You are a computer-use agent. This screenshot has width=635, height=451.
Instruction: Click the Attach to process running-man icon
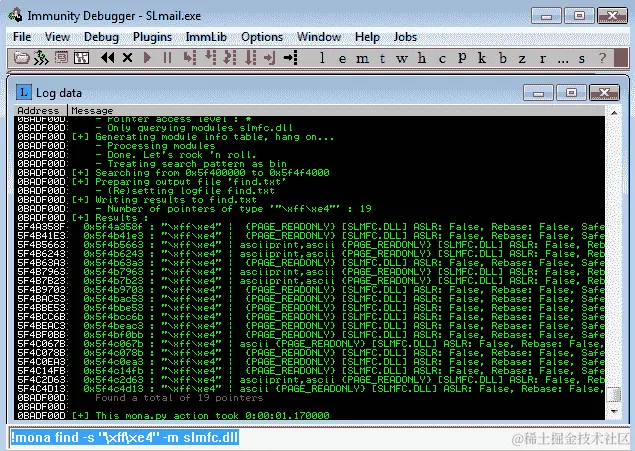(x=40, y=58)
